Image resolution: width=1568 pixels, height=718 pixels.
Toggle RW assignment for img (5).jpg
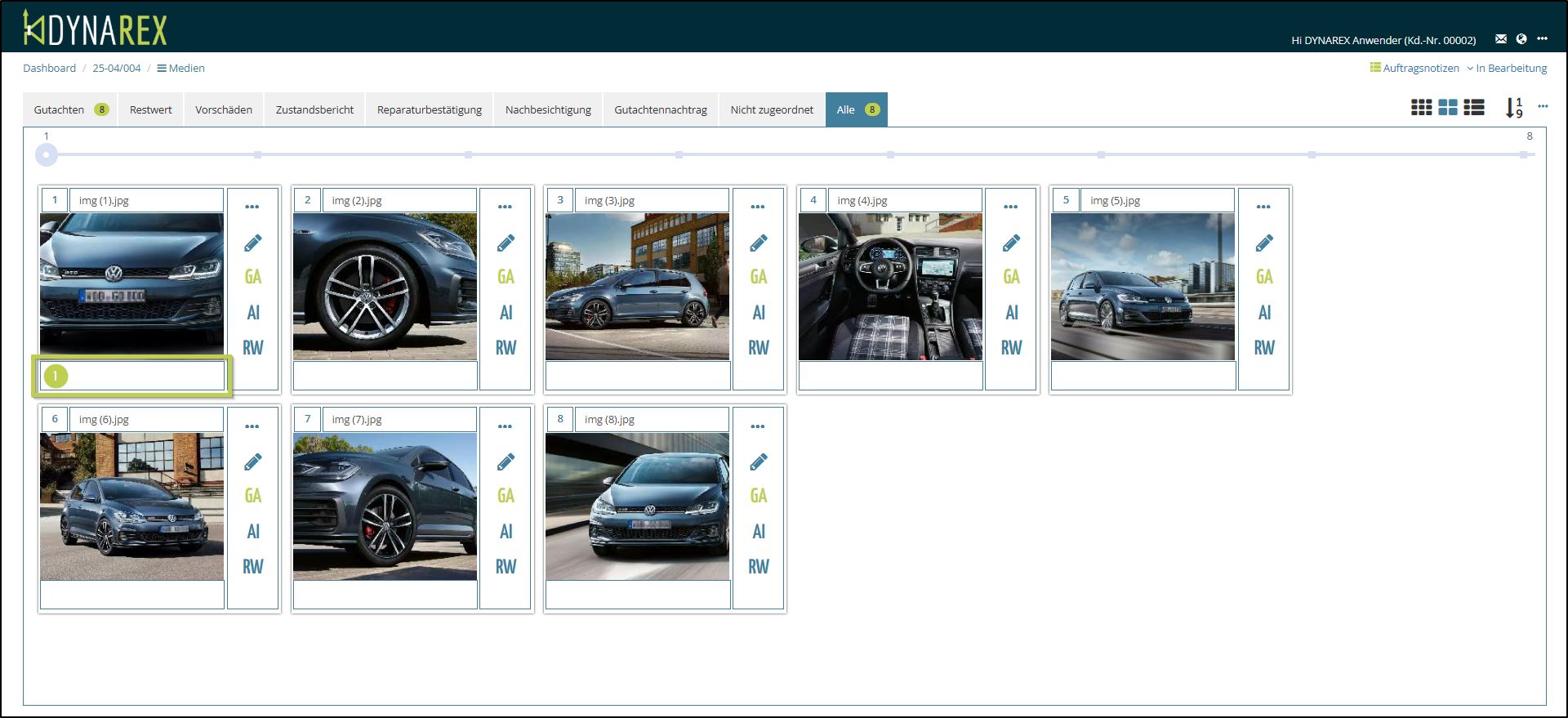point(1263,348)
